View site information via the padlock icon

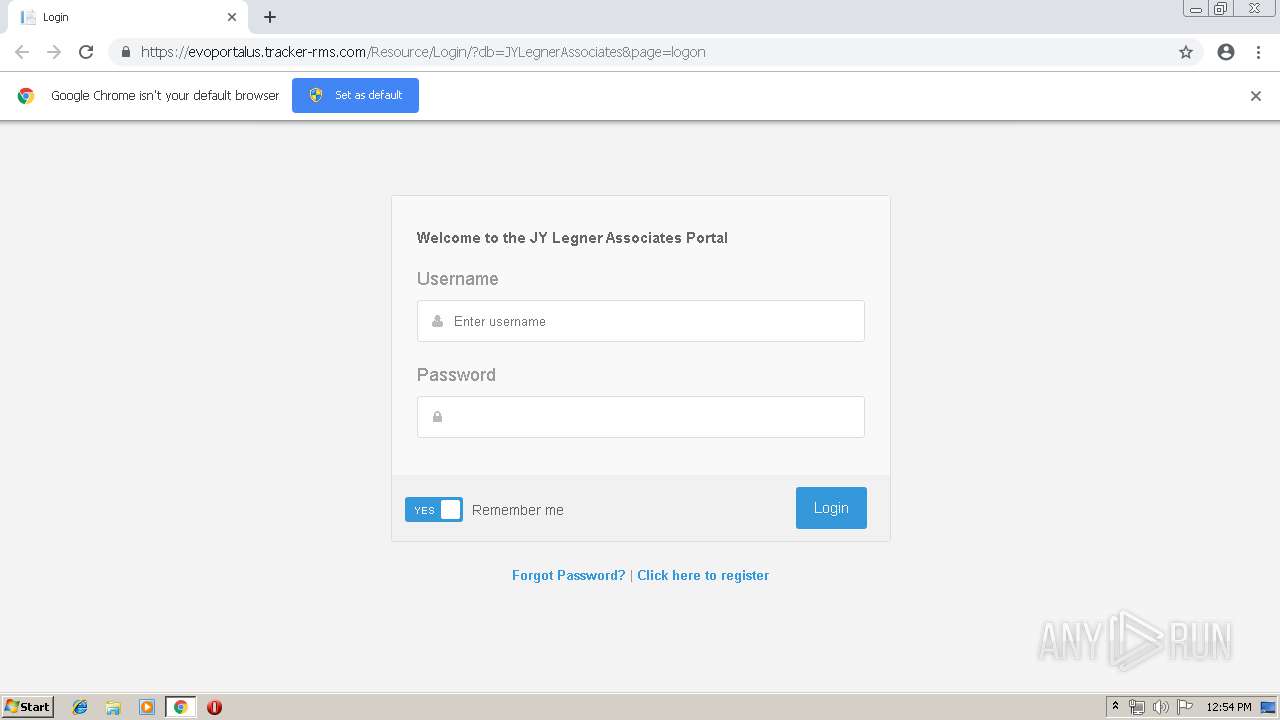pyautogui.click(x=125, y=52)
